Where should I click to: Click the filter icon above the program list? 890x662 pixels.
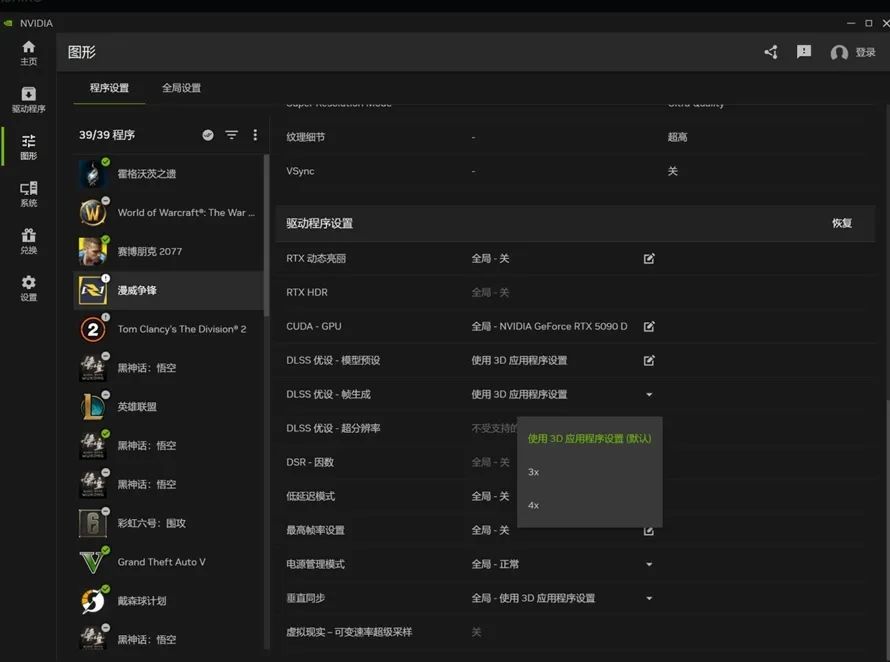tap(231, 135)
